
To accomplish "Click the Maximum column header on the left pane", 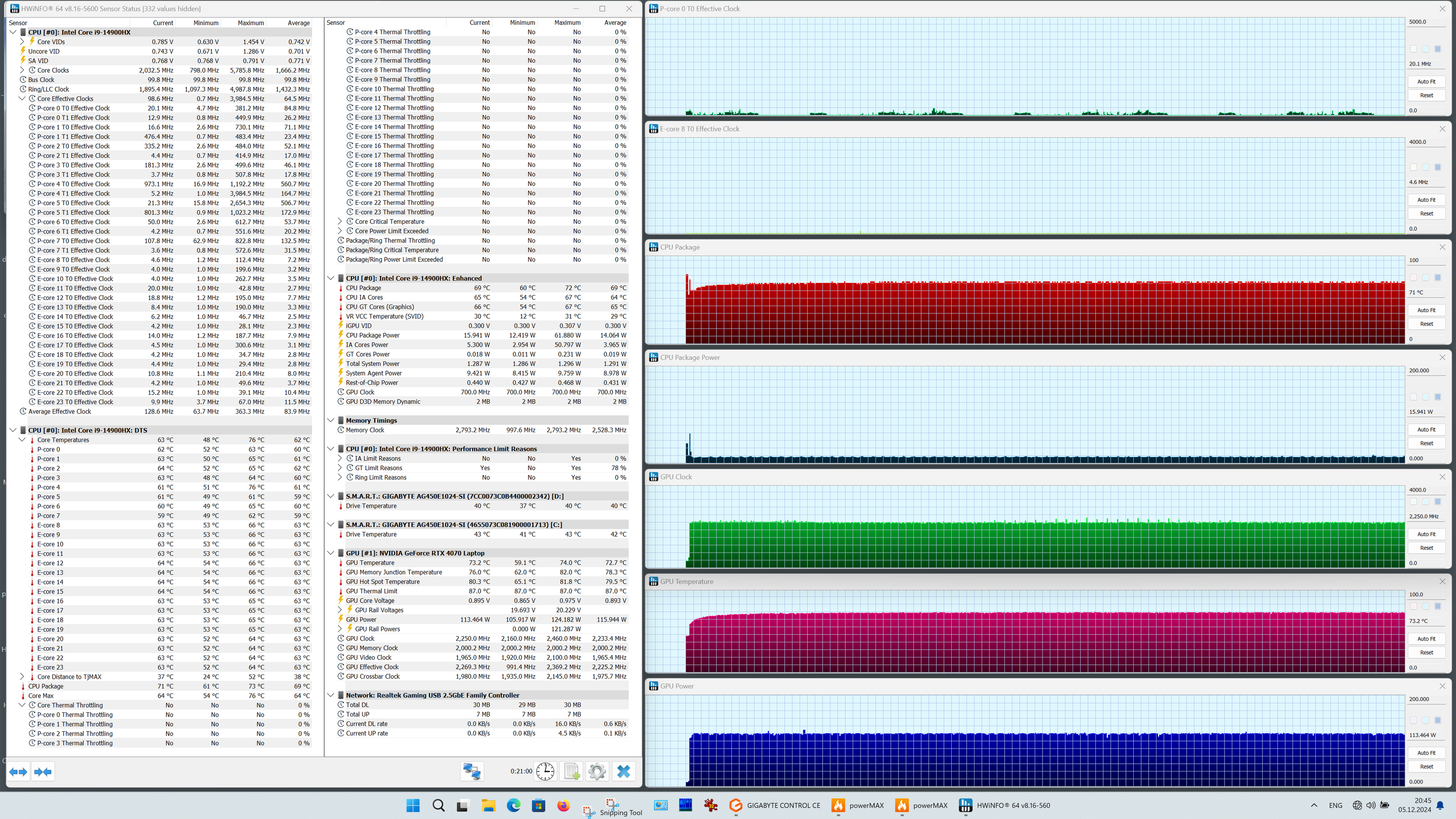I will point(250,23).
